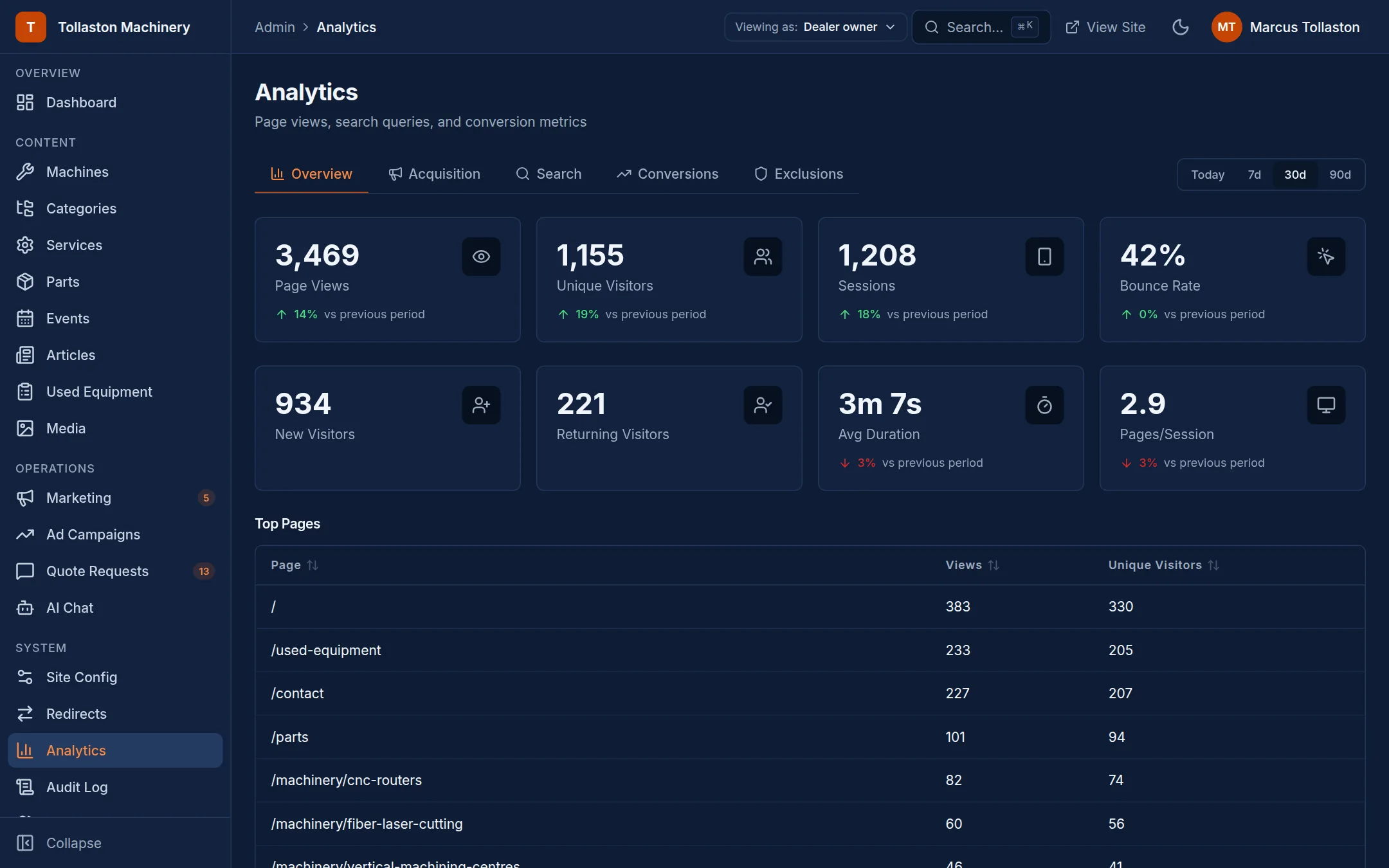Open Machines in the sidebar
The height and width of the screenshot is (868, 1389).
pos(115,172)
